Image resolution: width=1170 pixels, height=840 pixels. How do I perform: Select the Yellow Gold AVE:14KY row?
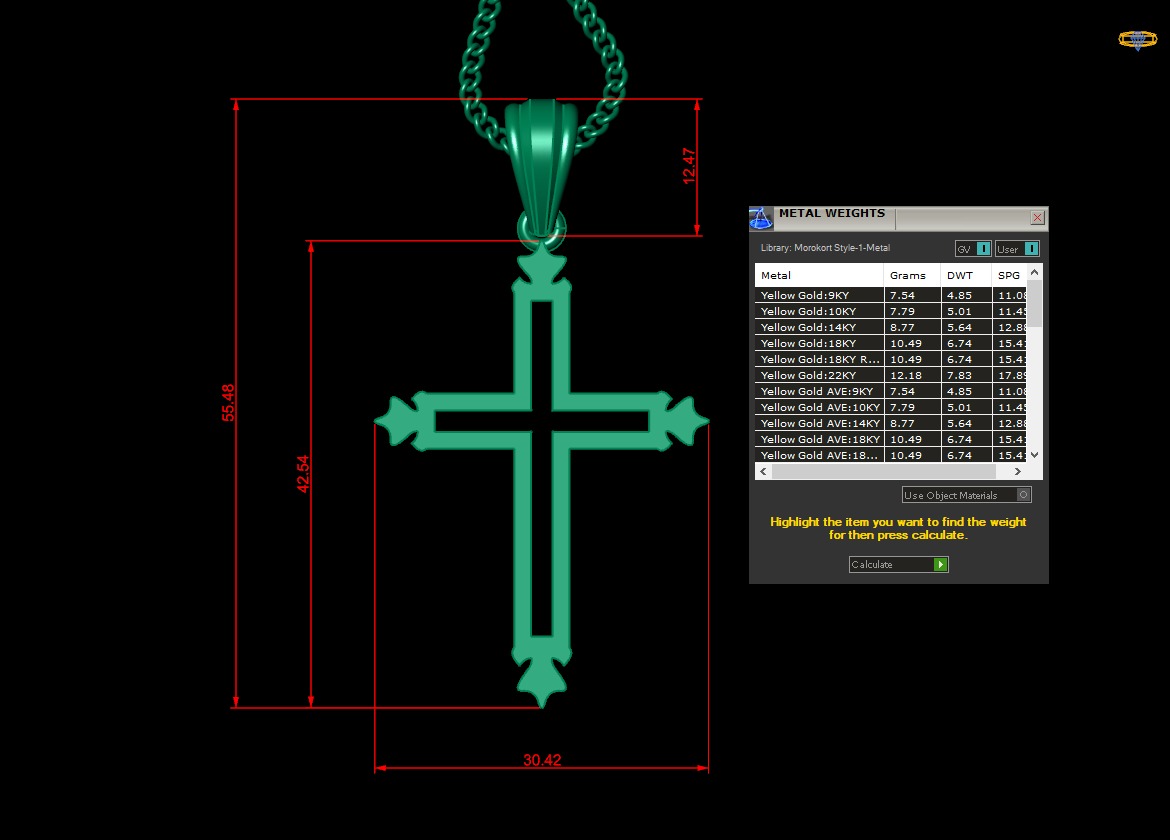coord(890,424)
